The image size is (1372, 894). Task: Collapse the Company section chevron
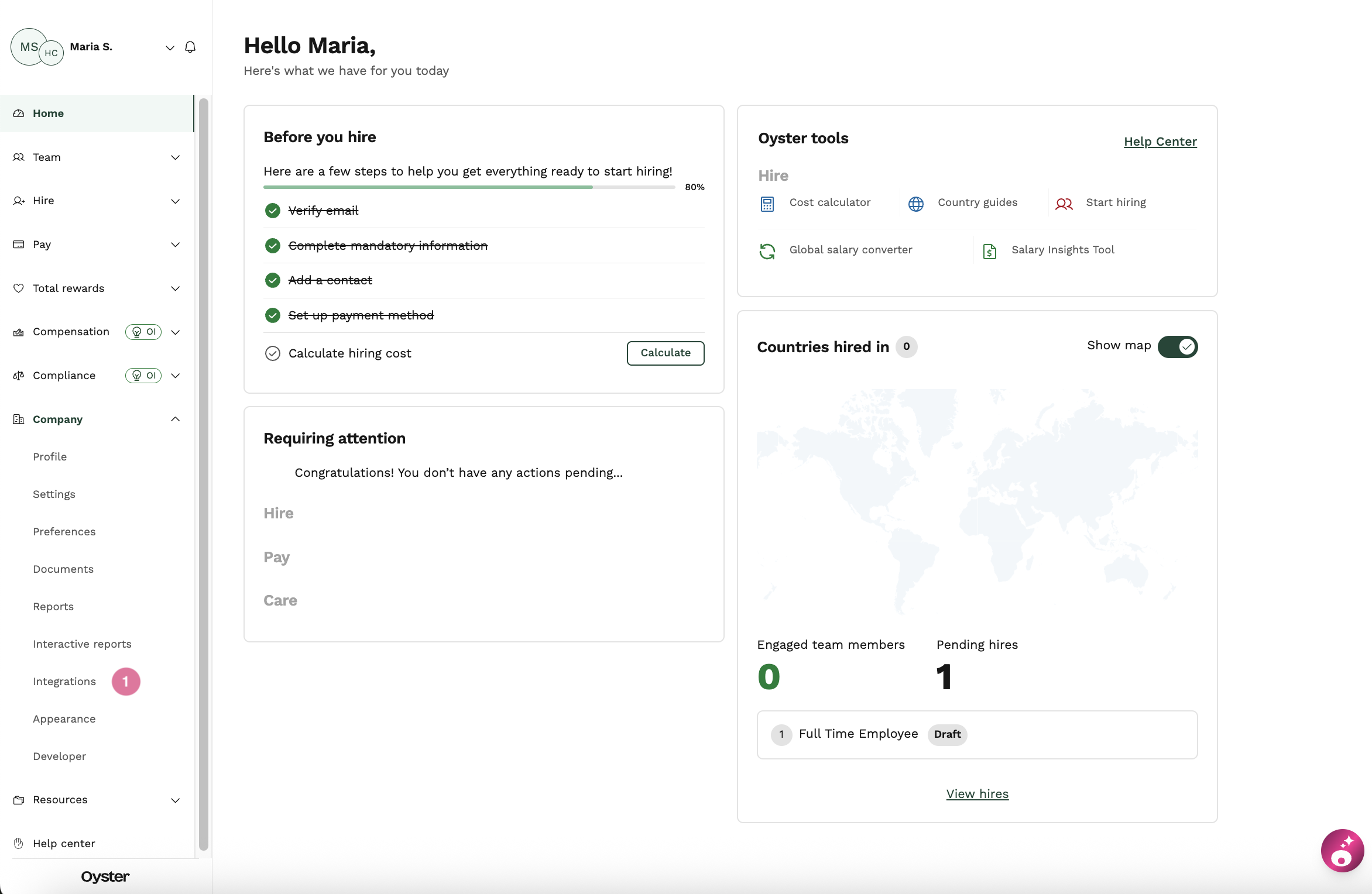pyautogui.click(x=175, y=419)
